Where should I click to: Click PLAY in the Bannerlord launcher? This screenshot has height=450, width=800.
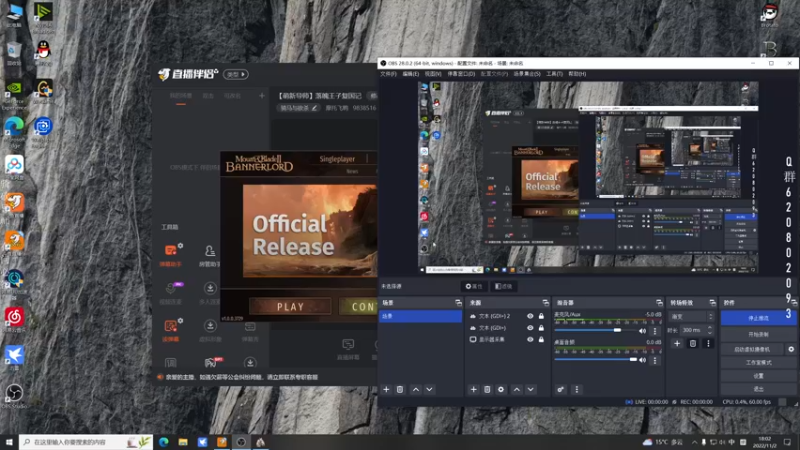290,307
